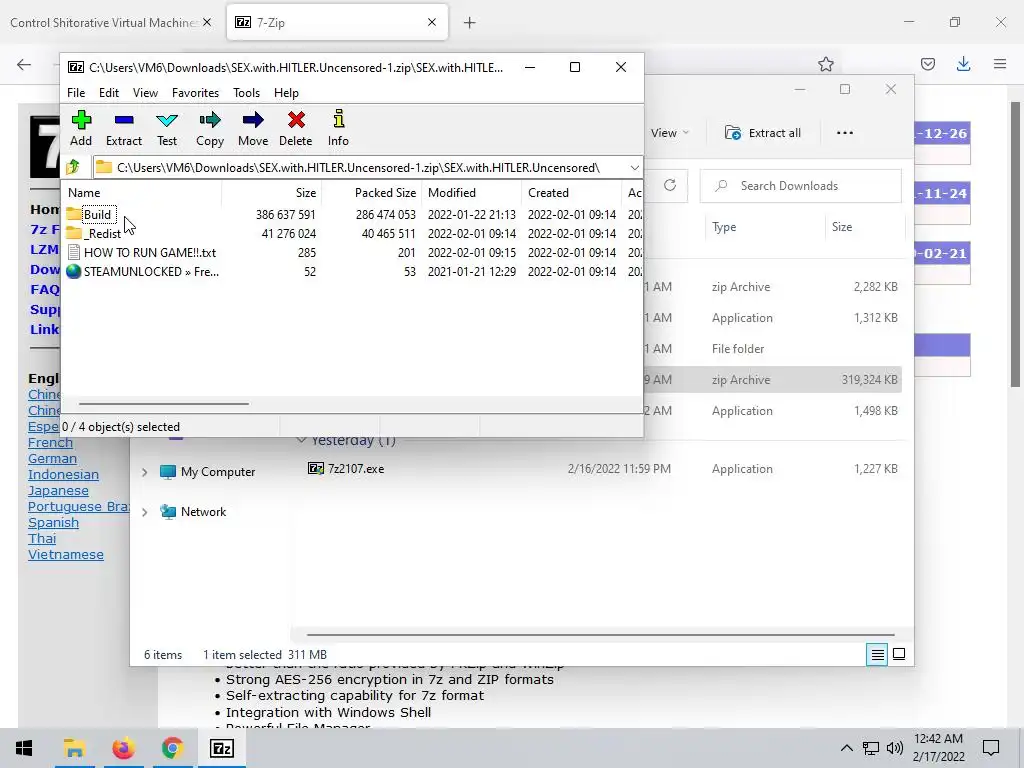Click the Copy toolbar icon
This screenshot has height=768, width=1024.
click(x=210, y=129)
